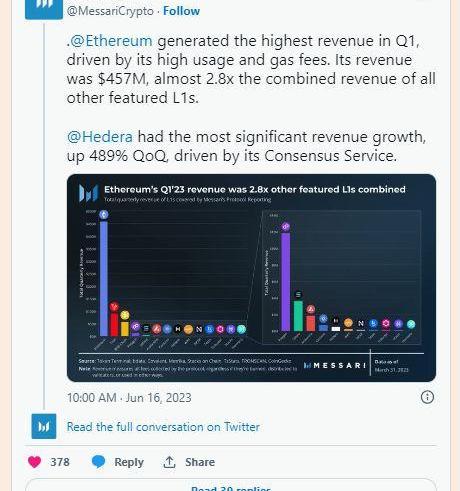This screenshot has height=491, width=460.
Task: Open the @Ethereum mention link
Action: (110, 41)
